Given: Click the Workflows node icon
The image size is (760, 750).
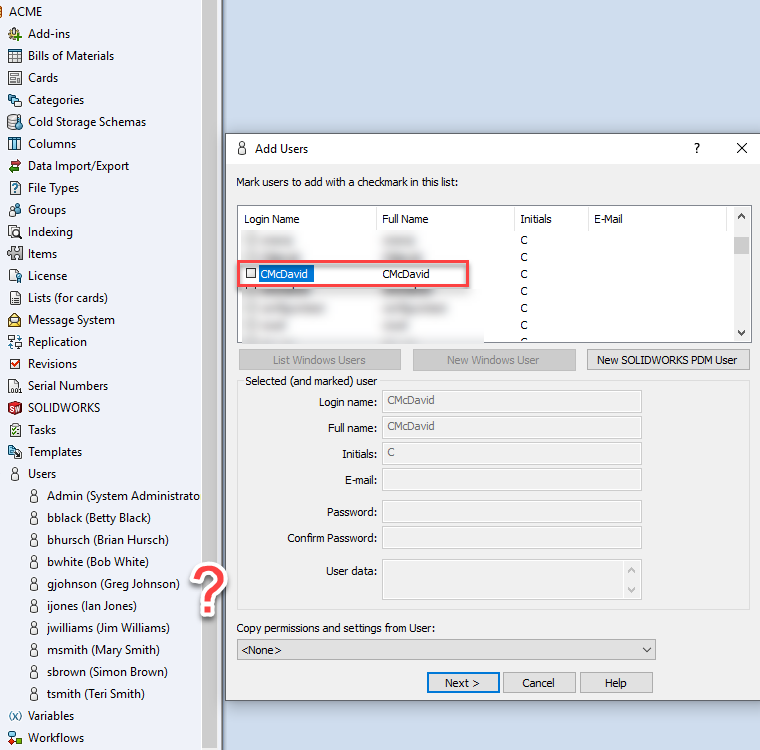Looking at the screenshot, I should [x=15, y=738].
